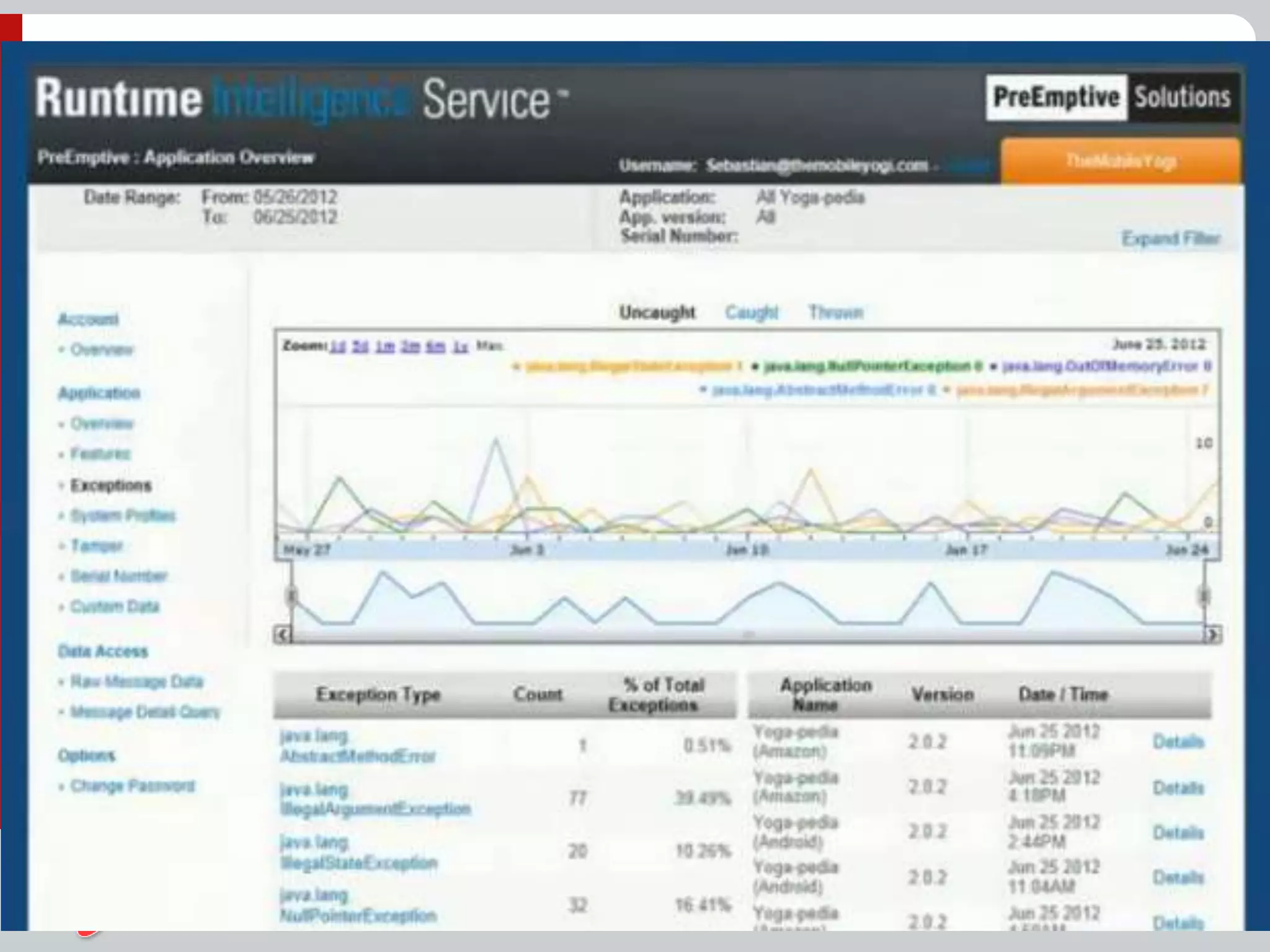Open Change Password option
This screenshot has width=1270, height=952.
(133, 786)
